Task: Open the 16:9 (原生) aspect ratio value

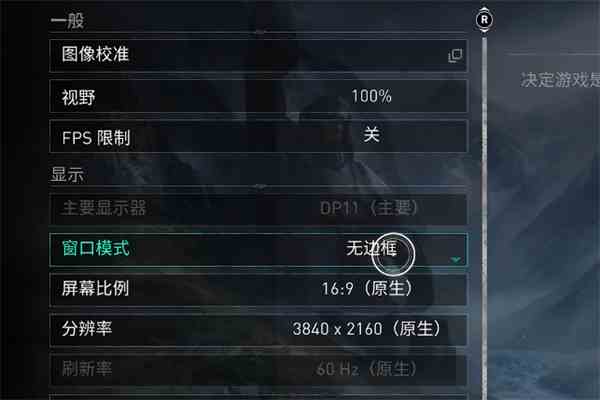Action: (367, 288)
